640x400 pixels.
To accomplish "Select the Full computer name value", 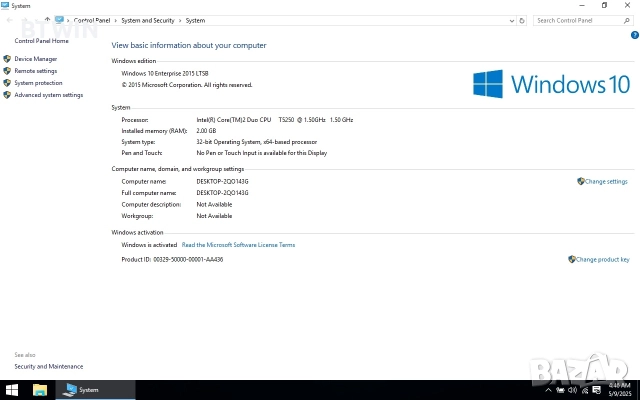I will (222, 193).
